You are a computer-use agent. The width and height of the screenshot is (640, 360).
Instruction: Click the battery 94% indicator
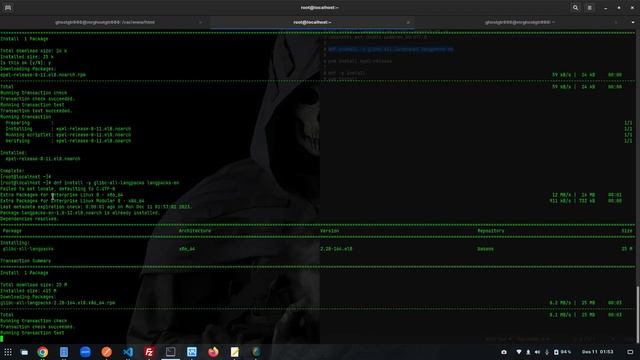pos(562,352)
